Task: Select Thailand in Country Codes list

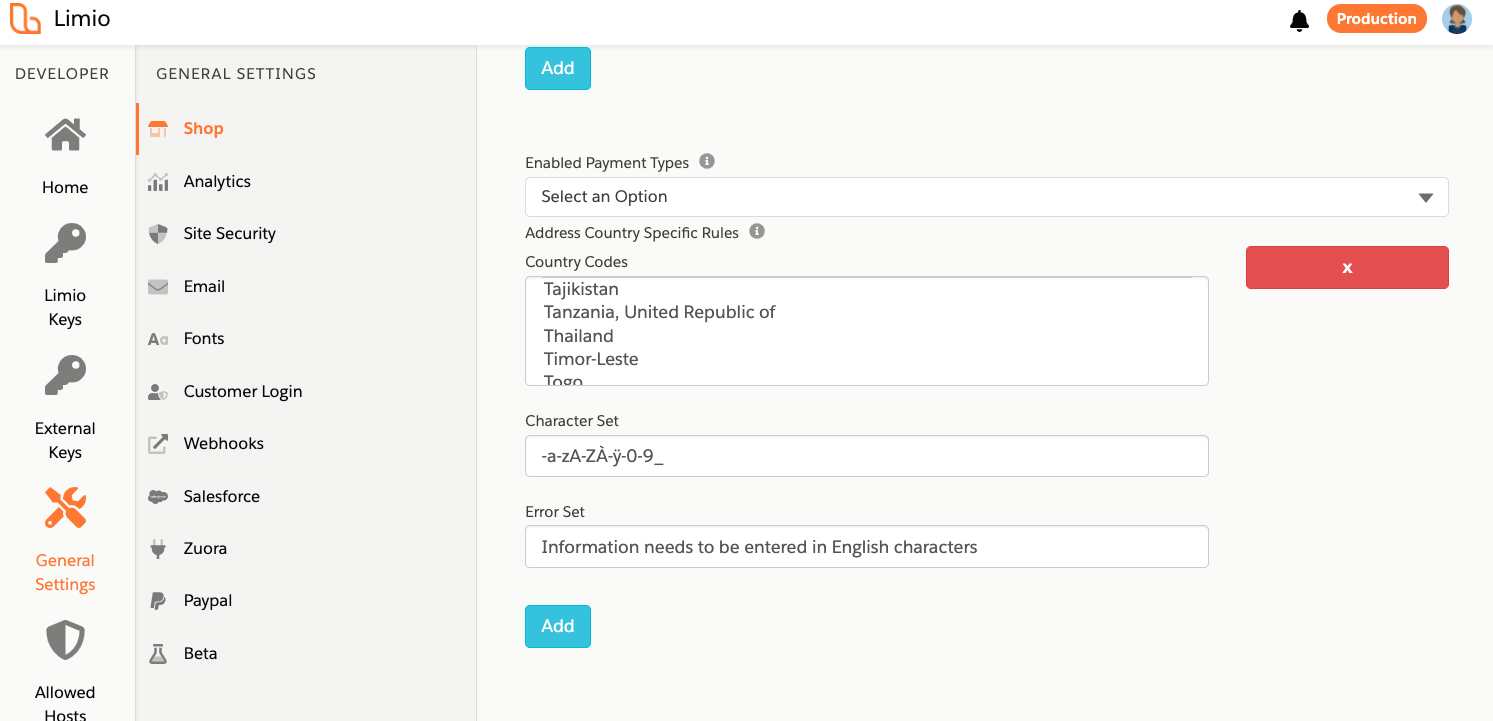Action: point(579,336)
